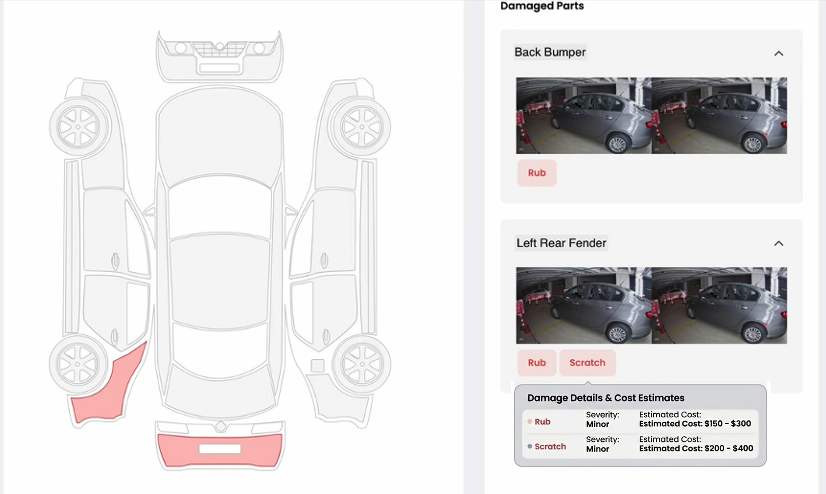Select left front wheel on diagram

tap(79, 127)
